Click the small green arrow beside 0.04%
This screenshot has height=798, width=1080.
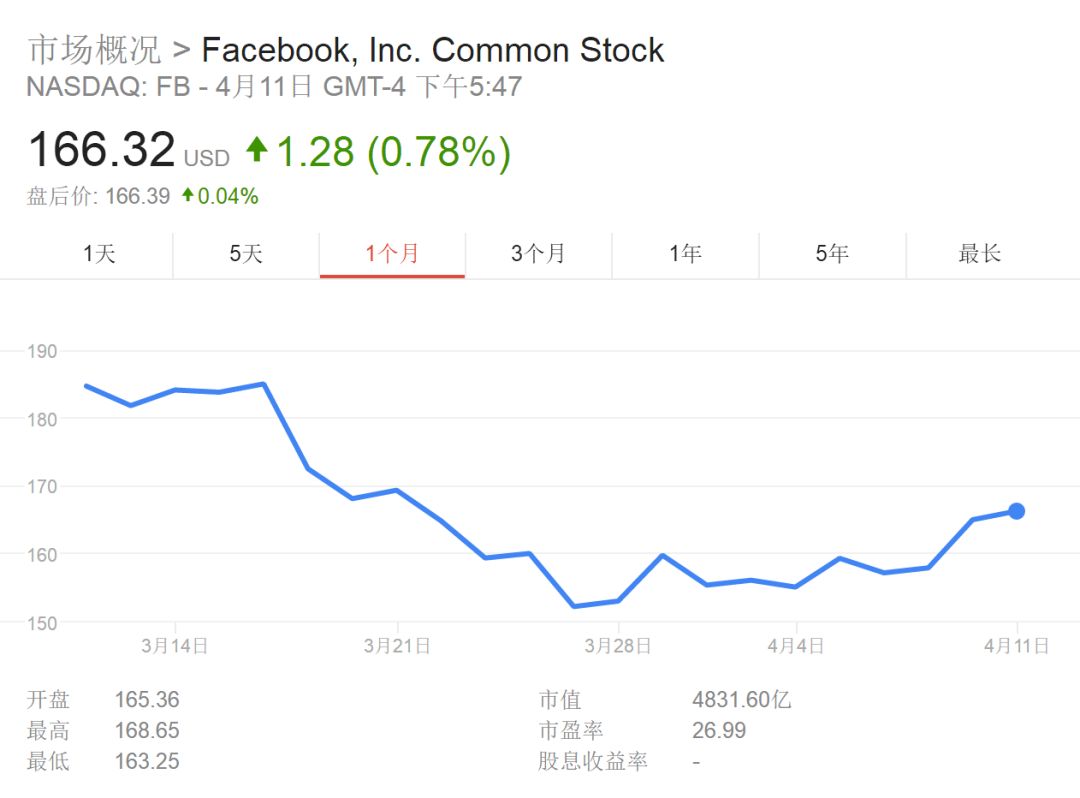(x=187, y=196)
